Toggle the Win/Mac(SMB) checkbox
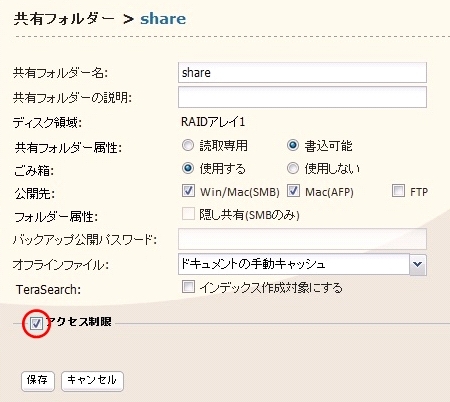 (x=188, y=191)
